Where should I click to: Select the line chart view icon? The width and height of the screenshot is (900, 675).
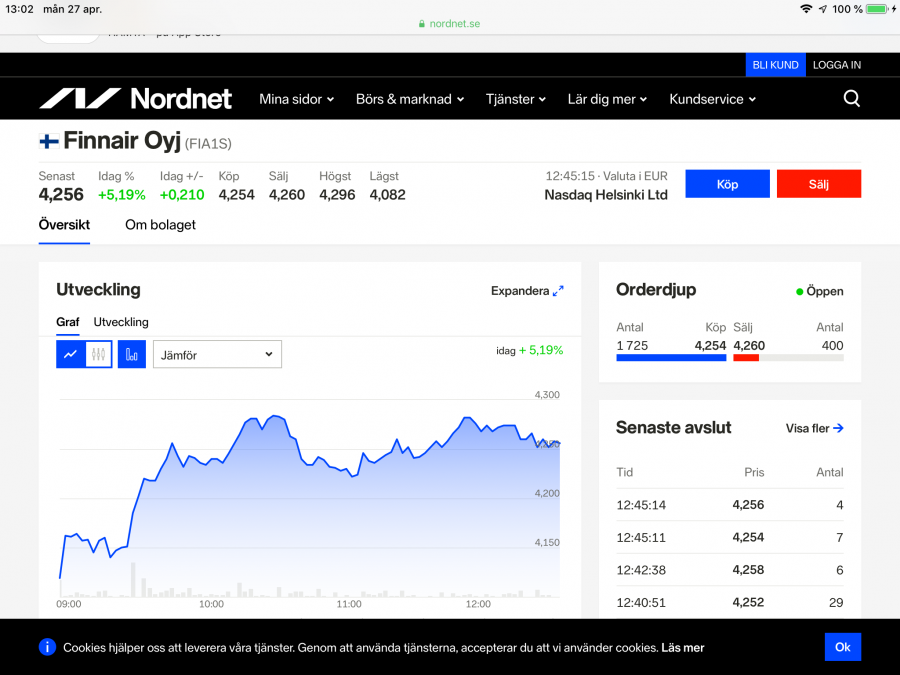(70, 354)
